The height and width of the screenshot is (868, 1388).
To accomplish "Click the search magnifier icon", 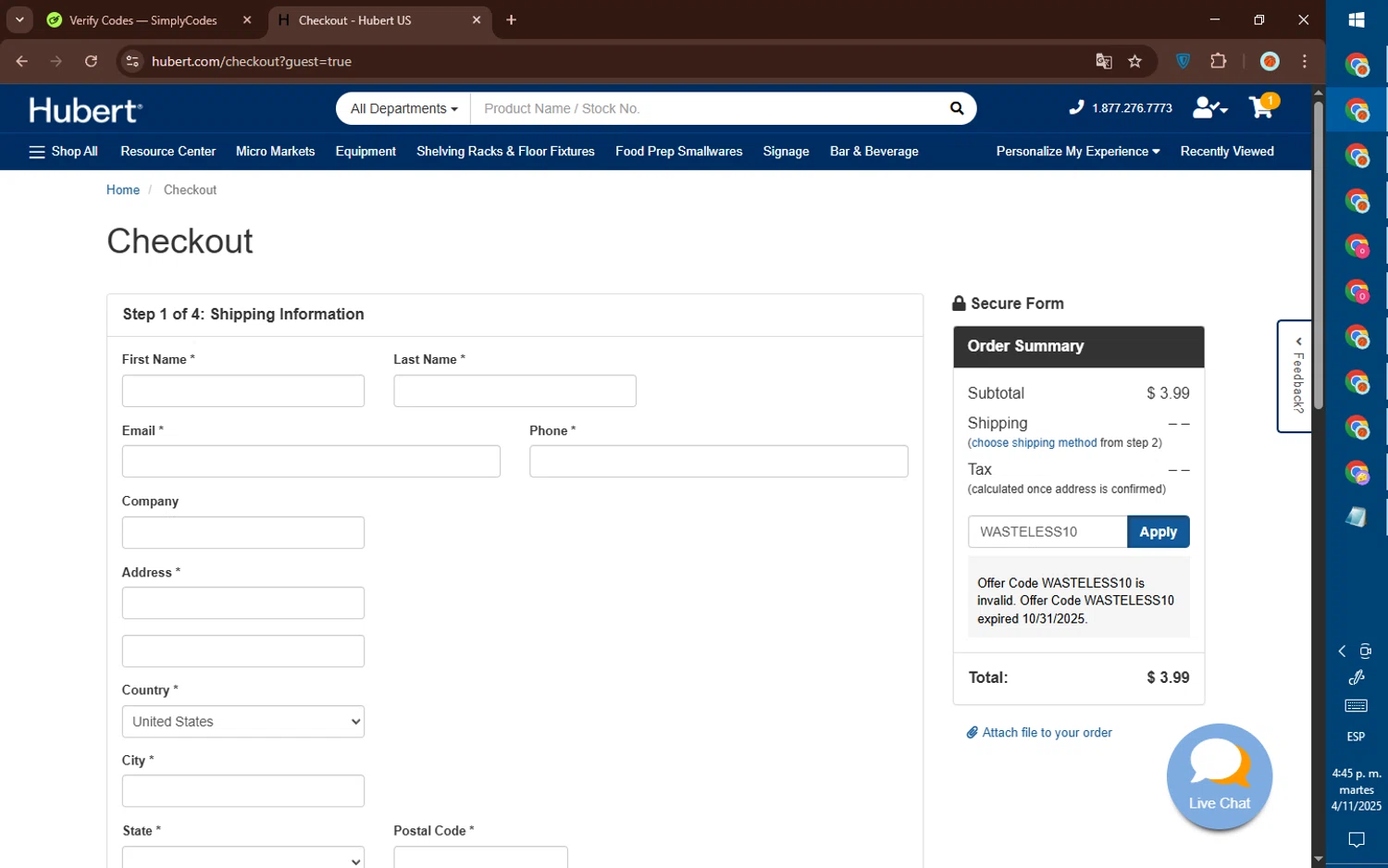I will tap(957, 108).
